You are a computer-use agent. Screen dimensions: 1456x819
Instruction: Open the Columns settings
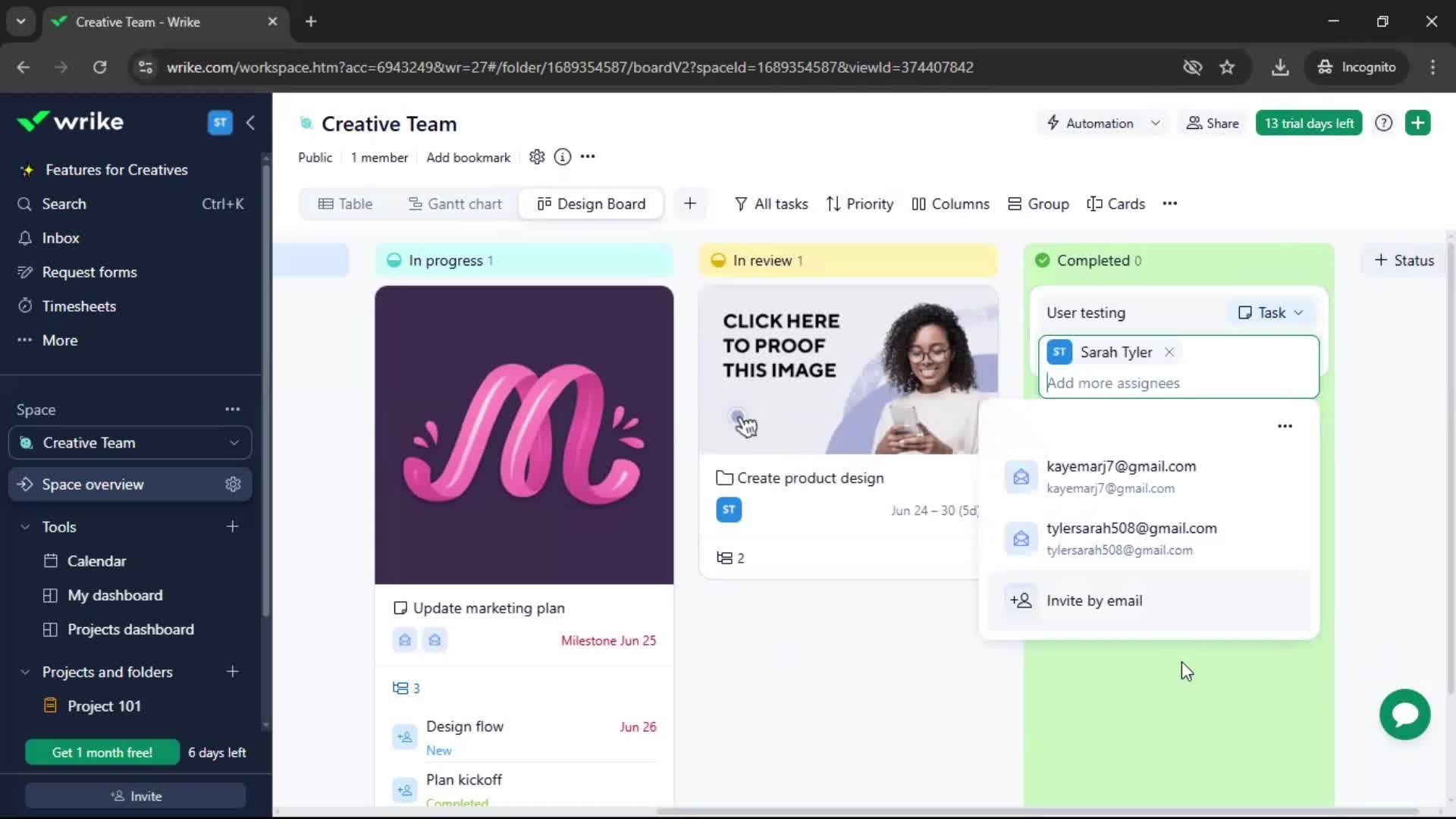coord(951,204)
